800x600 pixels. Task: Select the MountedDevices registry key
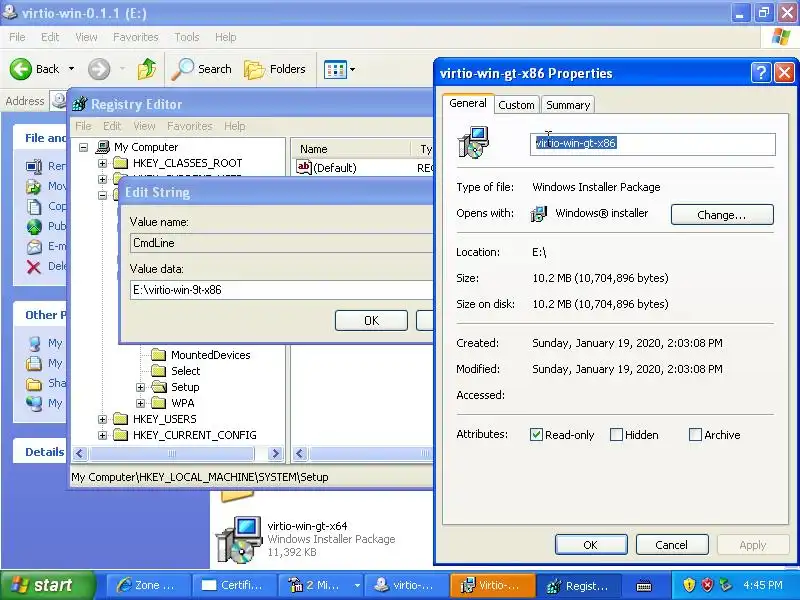pos(210,355)
